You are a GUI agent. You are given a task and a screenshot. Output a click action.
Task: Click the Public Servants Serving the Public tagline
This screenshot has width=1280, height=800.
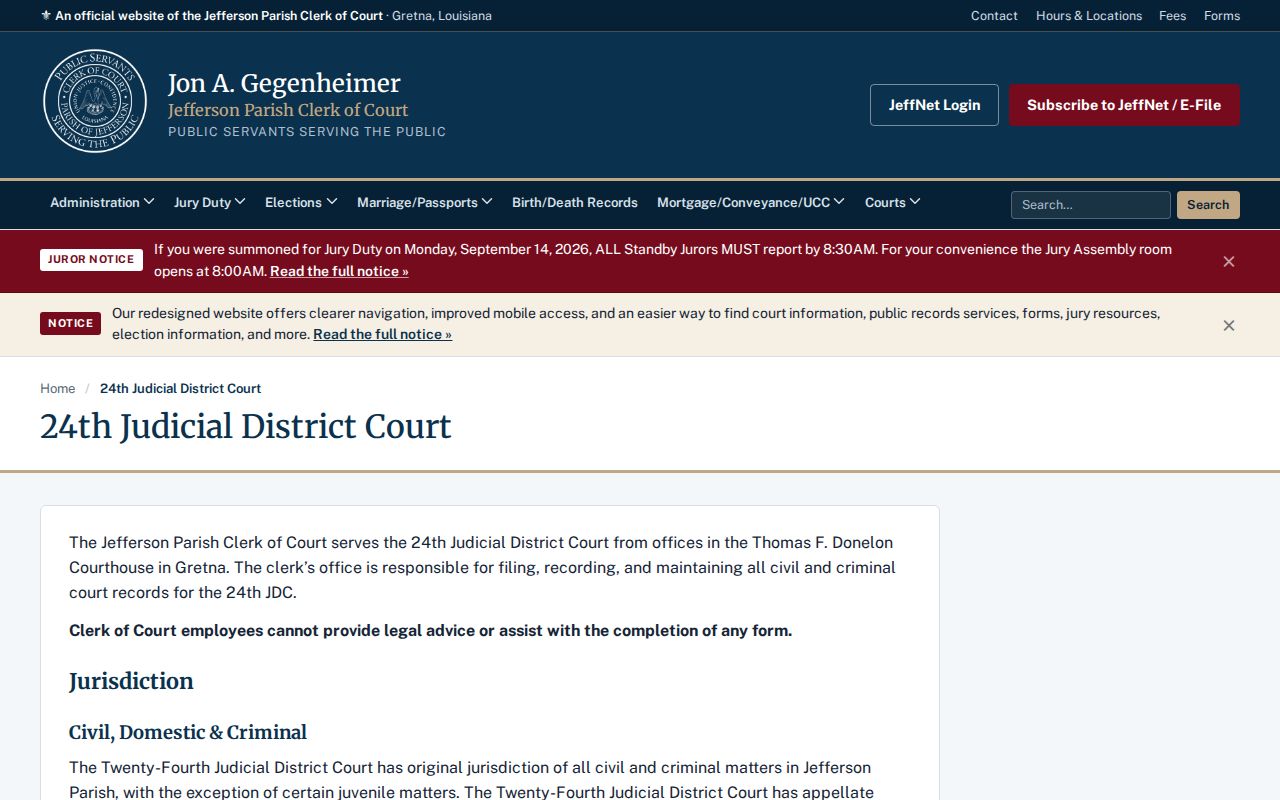point(307,132)
